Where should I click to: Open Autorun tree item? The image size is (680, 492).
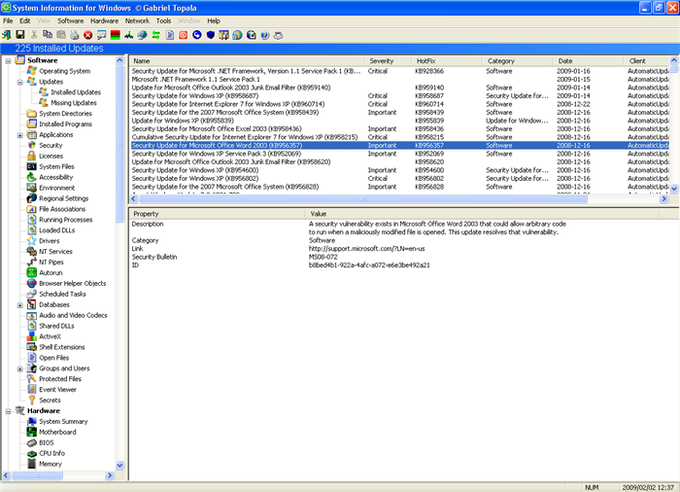pos(51,273)
